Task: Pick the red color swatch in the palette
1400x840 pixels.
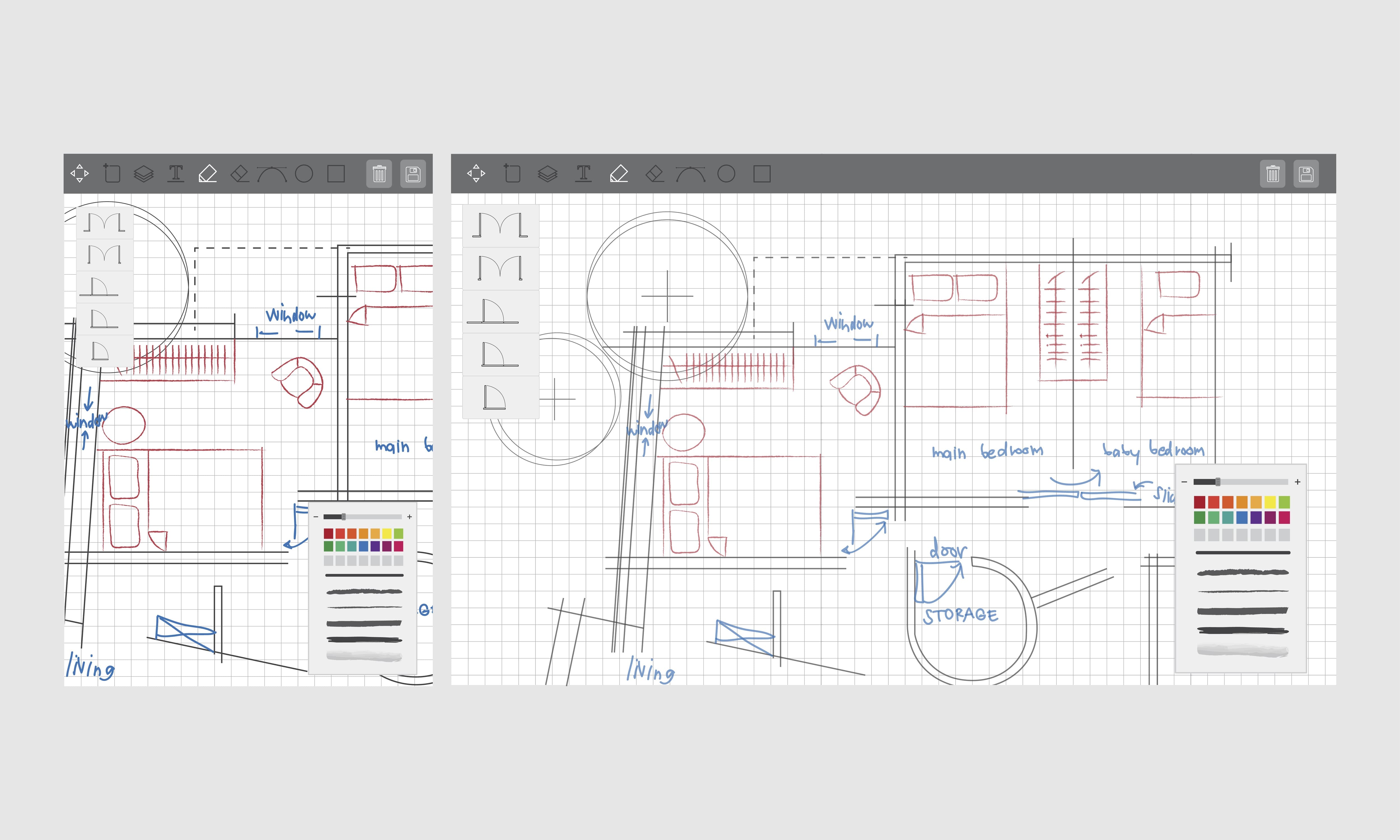Action: point(1200,502)
